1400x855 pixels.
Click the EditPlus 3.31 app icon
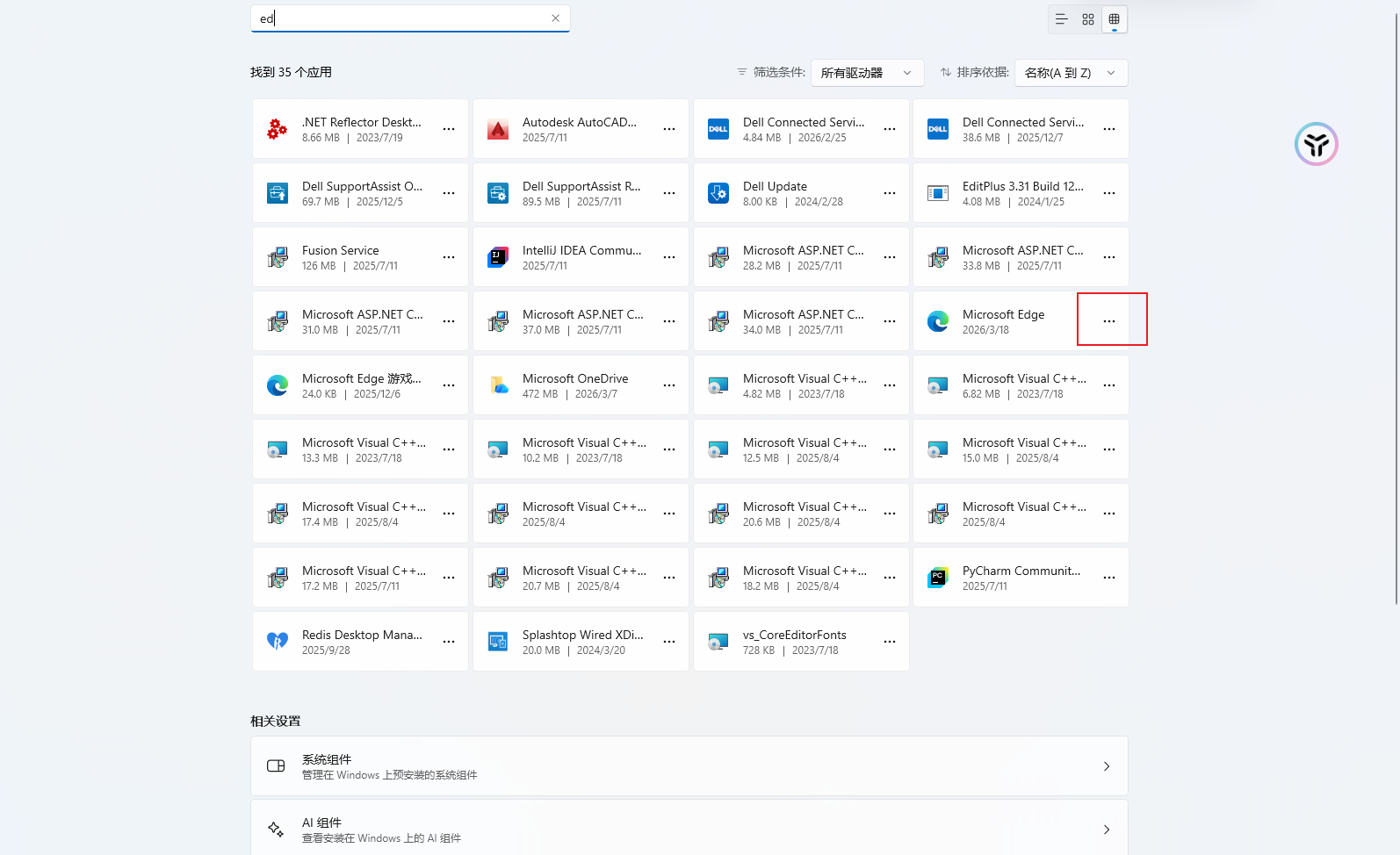point(938,193)
